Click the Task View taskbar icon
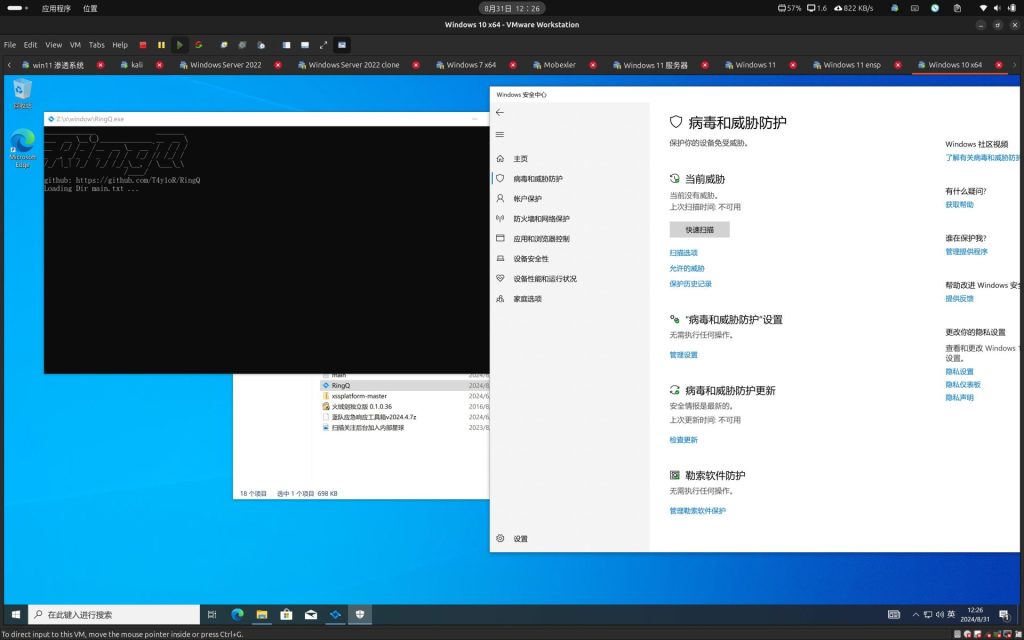 point(212,615)
